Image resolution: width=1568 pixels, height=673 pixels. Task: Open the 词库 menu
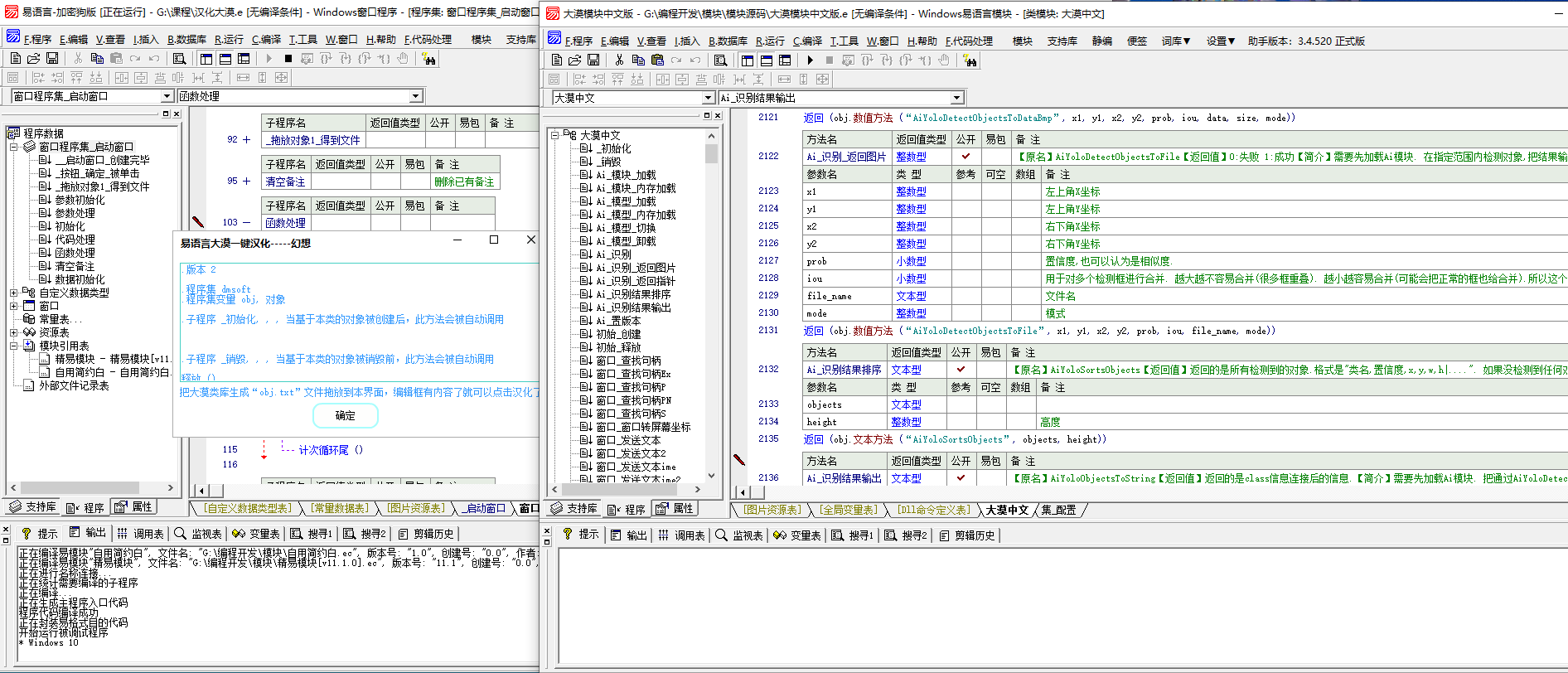(1175, 41)
